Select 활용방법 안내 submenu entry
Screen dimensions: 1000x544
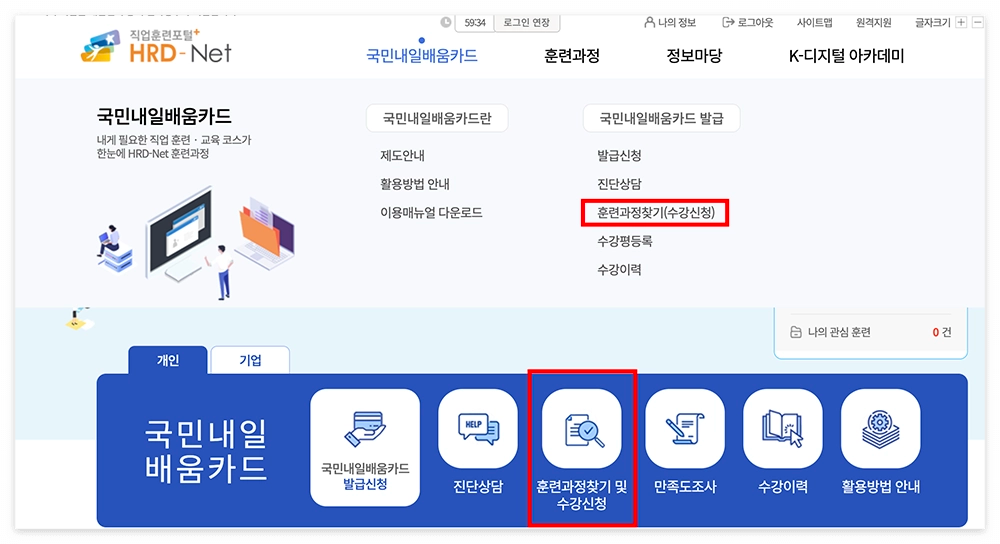pos(415,184)
